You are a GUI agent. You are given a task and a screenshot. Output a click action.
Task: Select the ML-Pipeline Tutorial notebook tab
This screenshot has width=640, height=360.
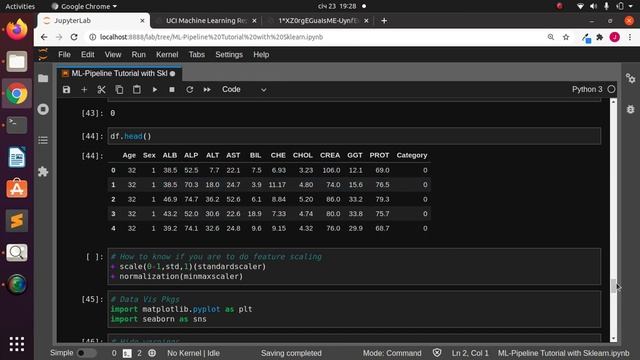[x=119, y=73]
